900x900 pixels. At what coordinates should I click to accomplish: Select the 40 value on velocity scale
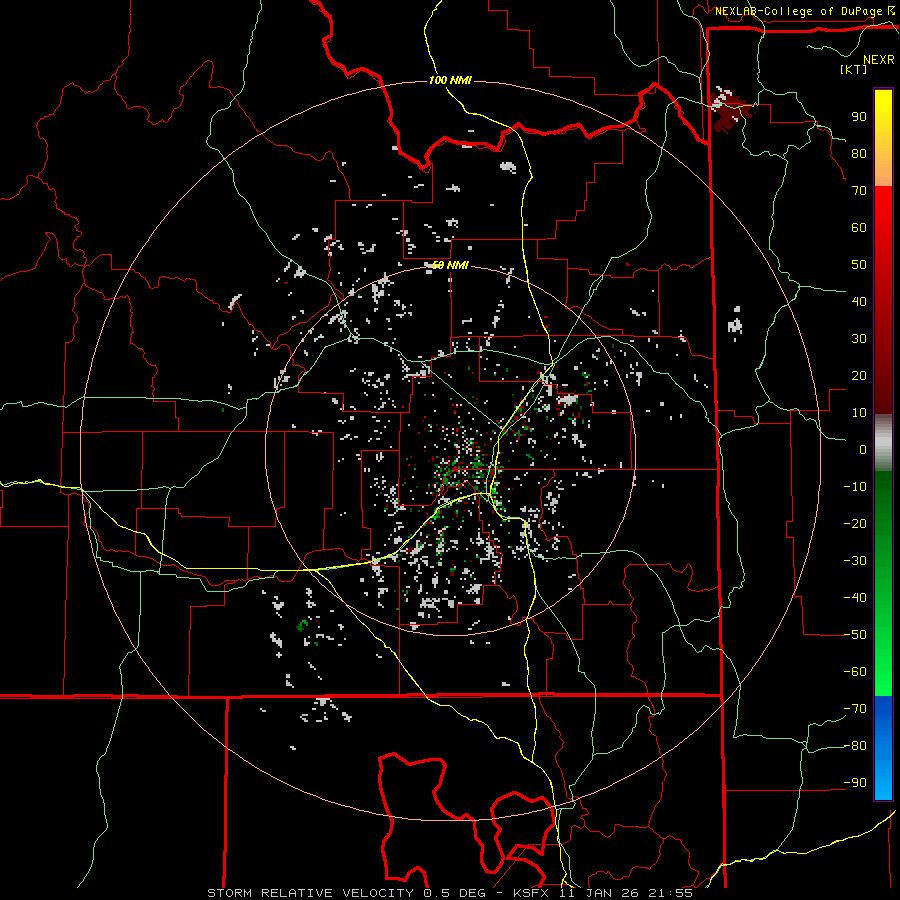pos(859,301)
